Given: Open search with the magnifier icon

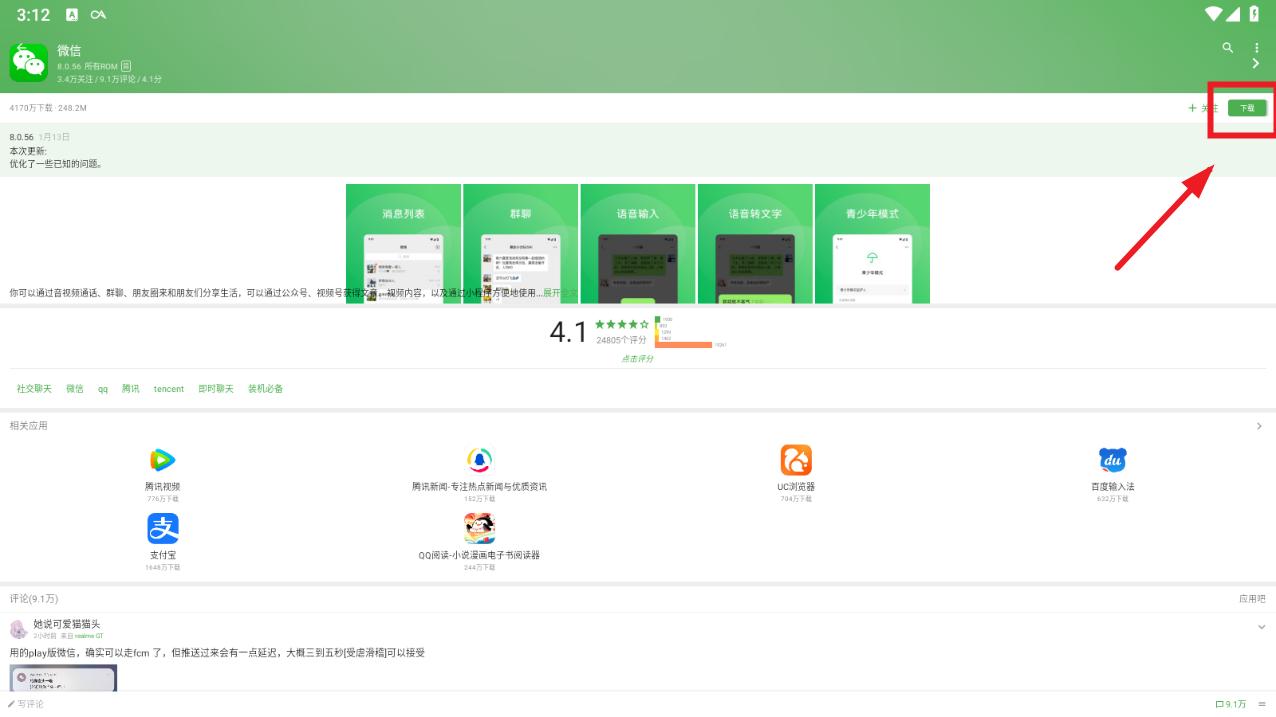Looking at the screenshot, I should 1228,47.
